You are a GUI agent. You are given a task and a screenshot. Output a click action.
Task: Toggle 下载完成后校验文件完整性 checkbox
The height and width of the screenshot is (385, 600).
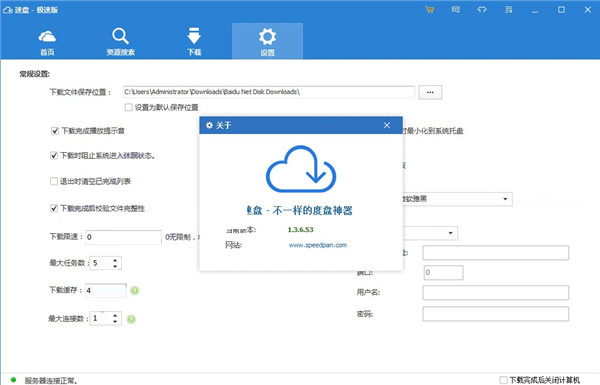pyautogui.click(x=54, y=208)
